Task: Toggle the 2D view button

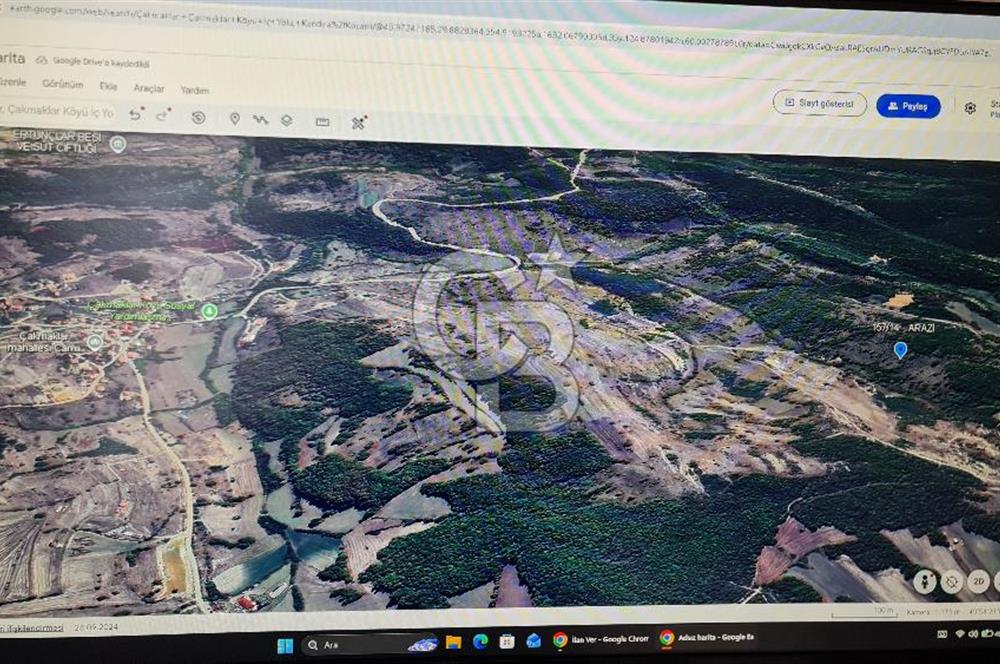Action: pos(978,582)
